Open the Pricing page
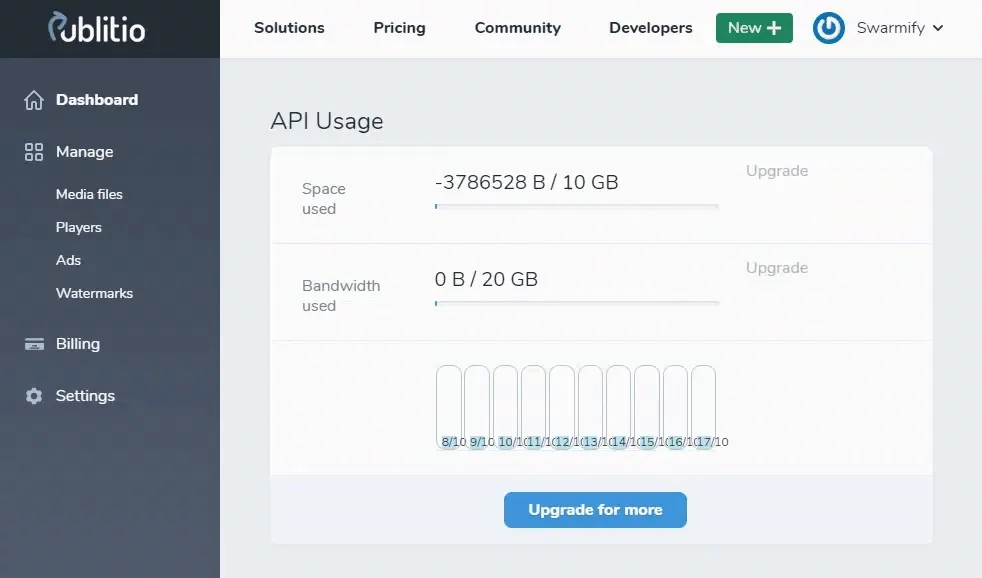982x578 pixels. 399,28
